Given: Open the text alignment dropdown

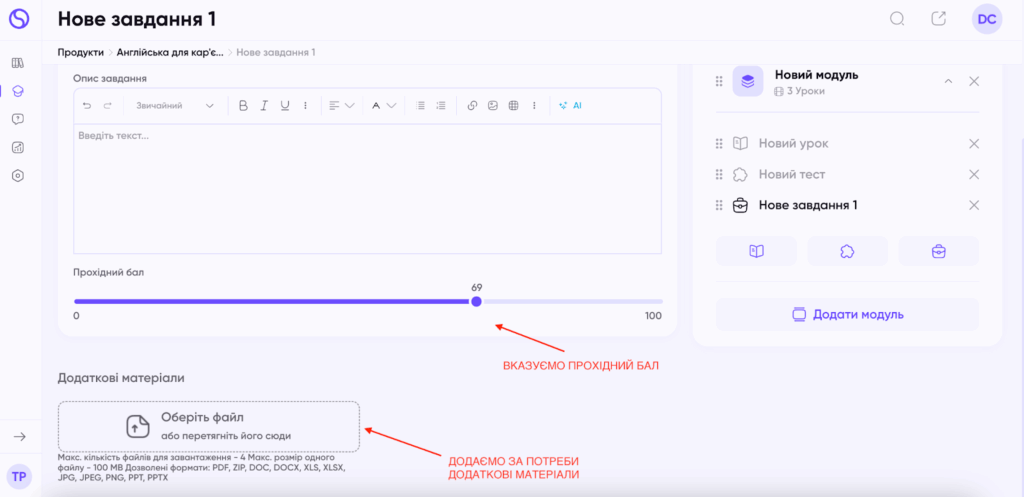Looking at the screenshot, I should coord(342,105).
